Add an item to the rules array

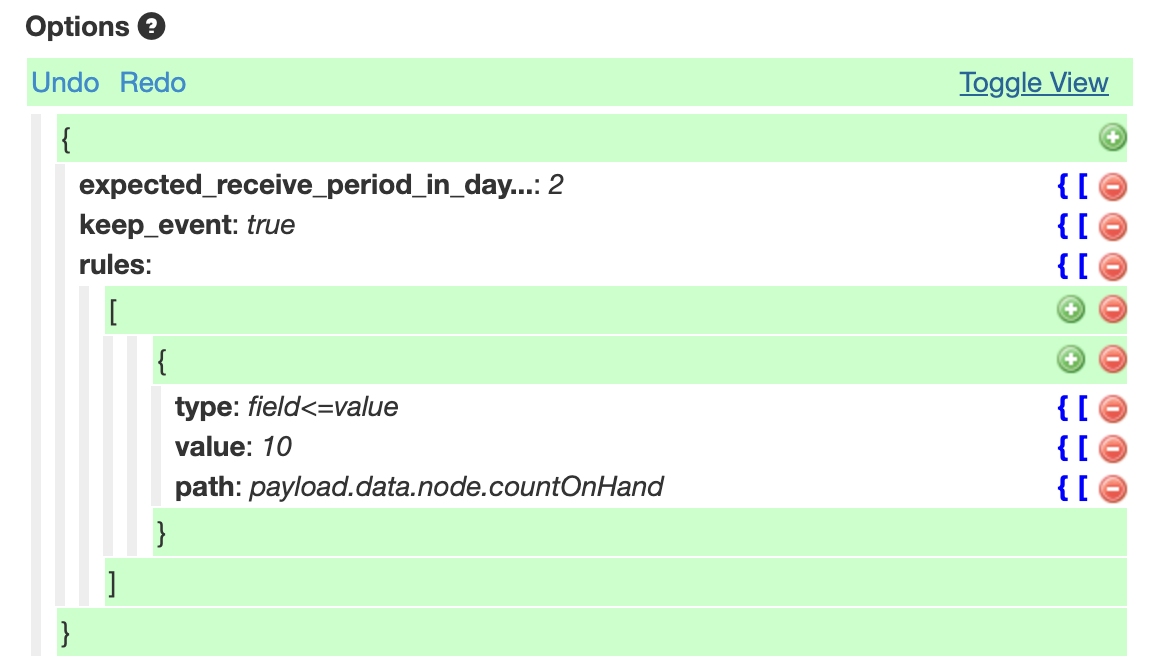click(x=1070, y=310)
